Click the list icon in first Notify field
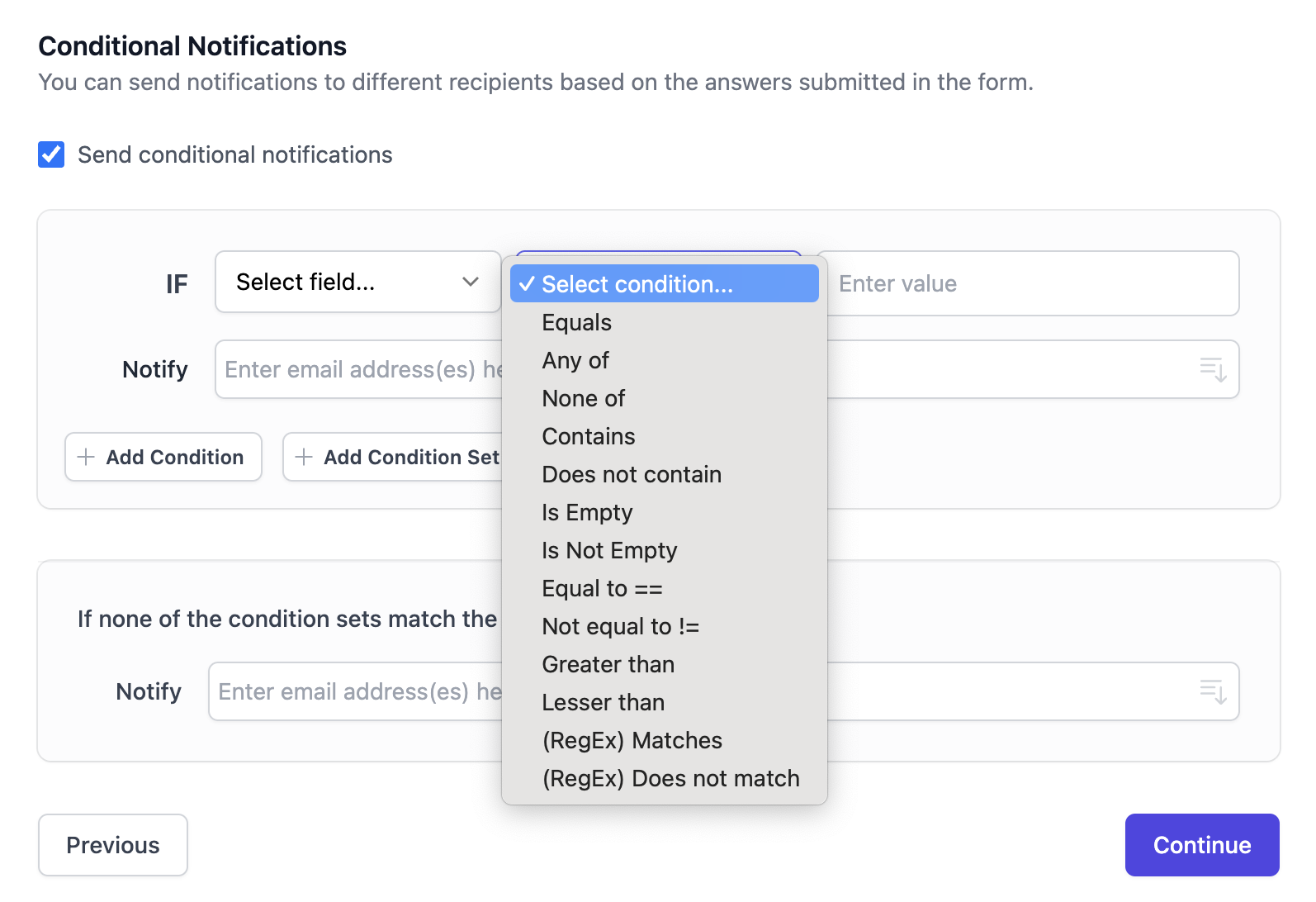This screenshot has width=1316, height=902. (1212, 369)
